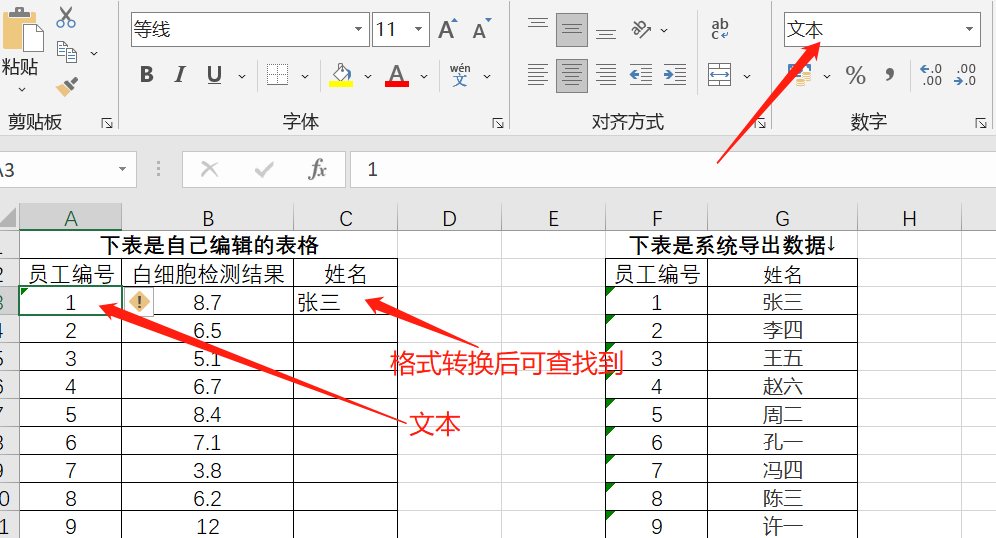
Task: Confirm formula entry with checkmark
Action: 264,170
